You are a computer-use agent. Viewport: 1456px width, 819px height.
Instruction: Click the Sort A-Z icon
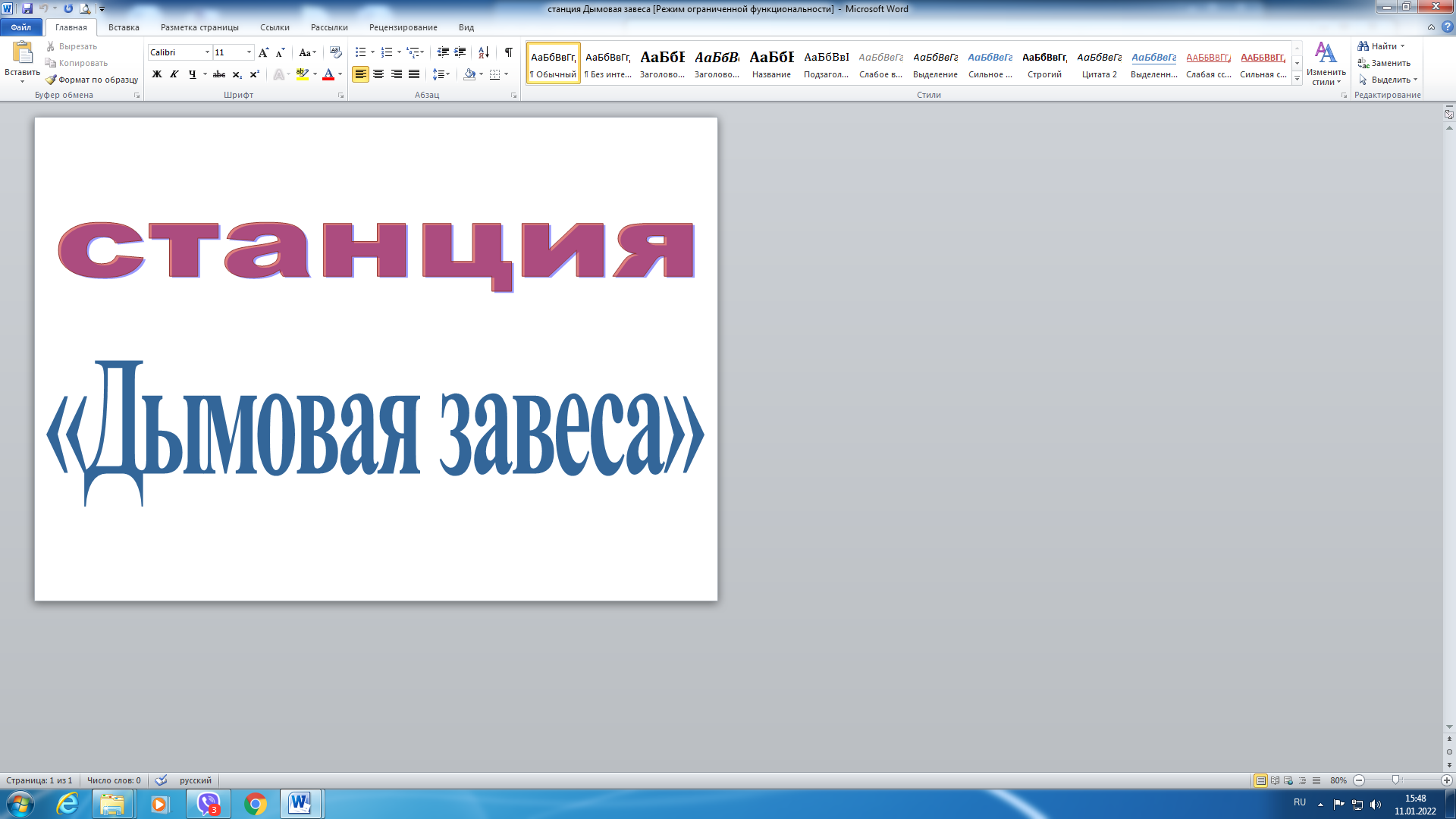(x=484, y=52)
